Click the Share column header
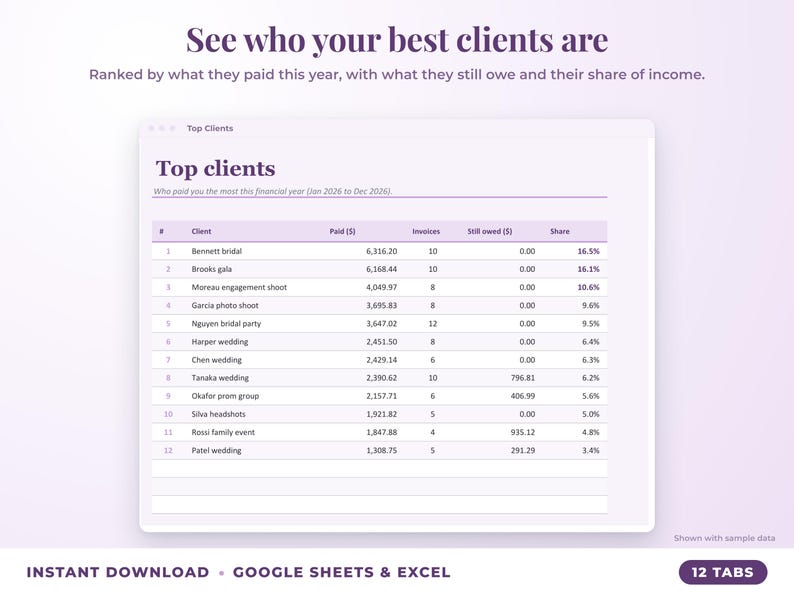 tap(560, 231)
